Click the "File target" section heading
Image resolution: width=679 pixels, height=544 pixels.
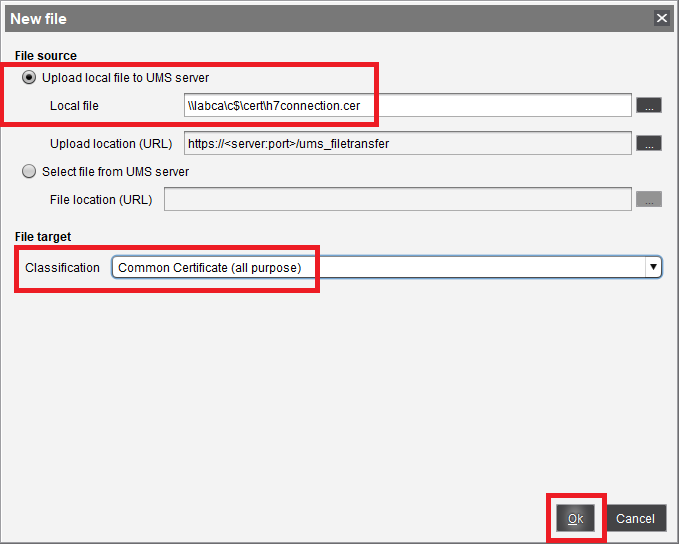pos(45,236)
